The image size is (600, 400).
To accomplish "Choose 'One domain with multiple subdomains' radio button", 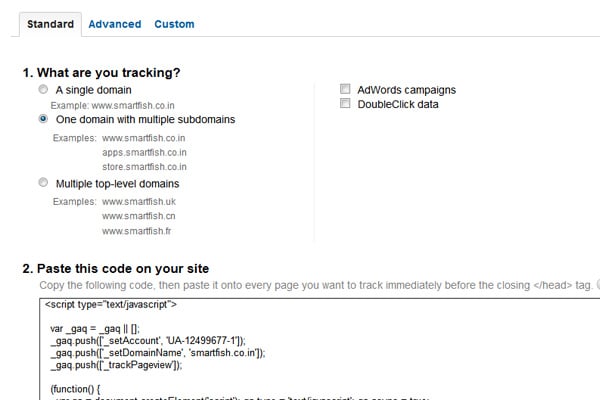I will [x=43, y=119].
